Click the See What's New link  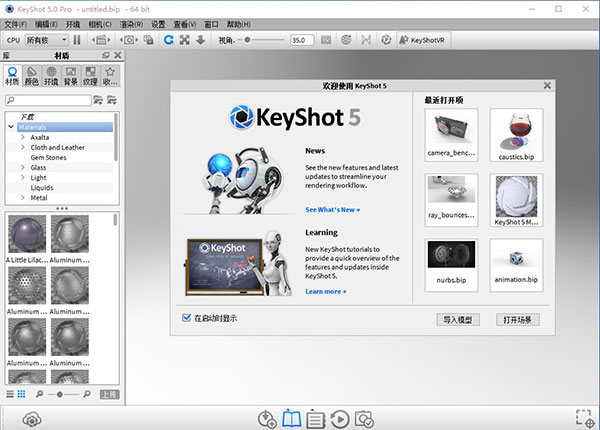coord(332,210)
